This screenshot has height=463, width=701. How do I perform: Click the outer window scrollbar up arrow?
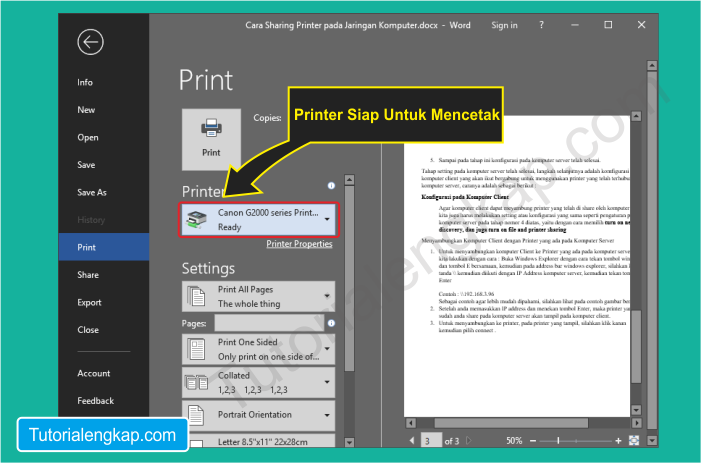click(652, 66)
